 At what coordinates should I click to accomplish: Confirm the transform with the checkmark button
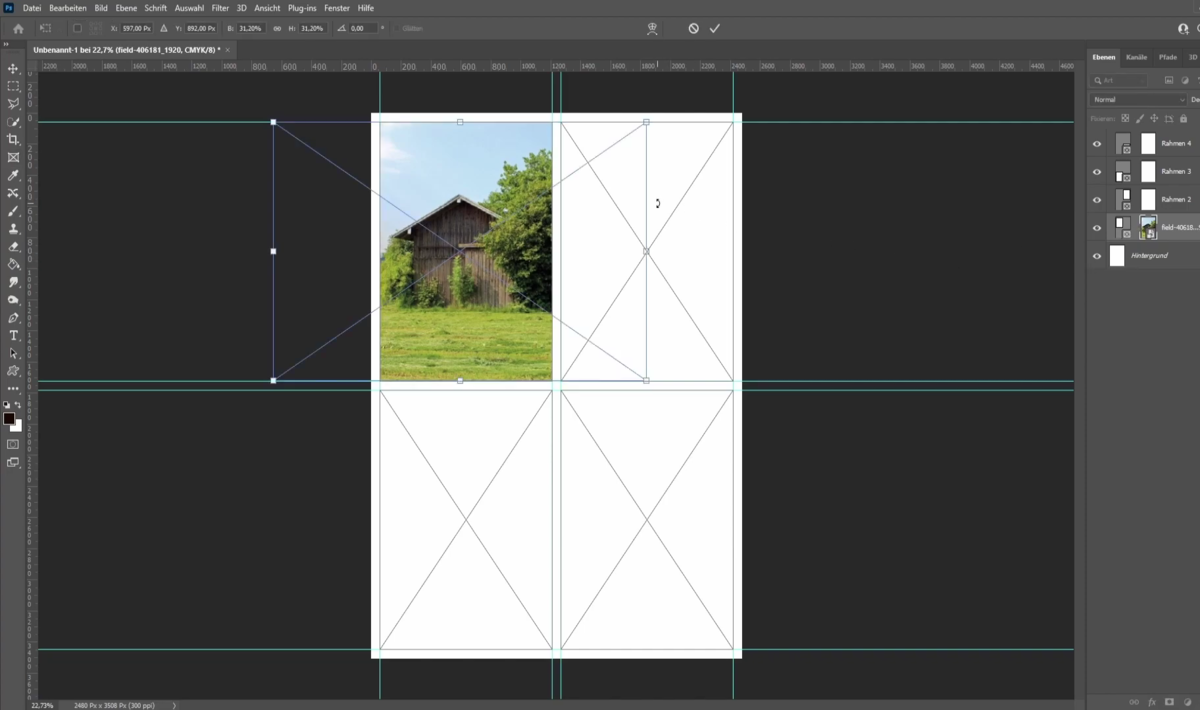[x=714, y=28]
